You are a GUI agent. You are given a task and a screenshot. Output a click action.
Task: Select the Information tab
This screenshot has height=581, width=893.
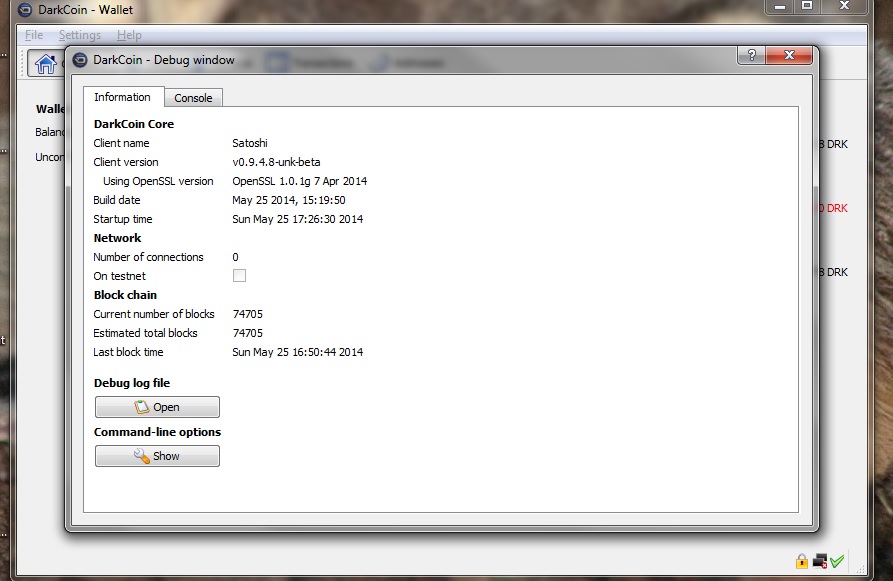pyautogui.click(x=122, y=97)
